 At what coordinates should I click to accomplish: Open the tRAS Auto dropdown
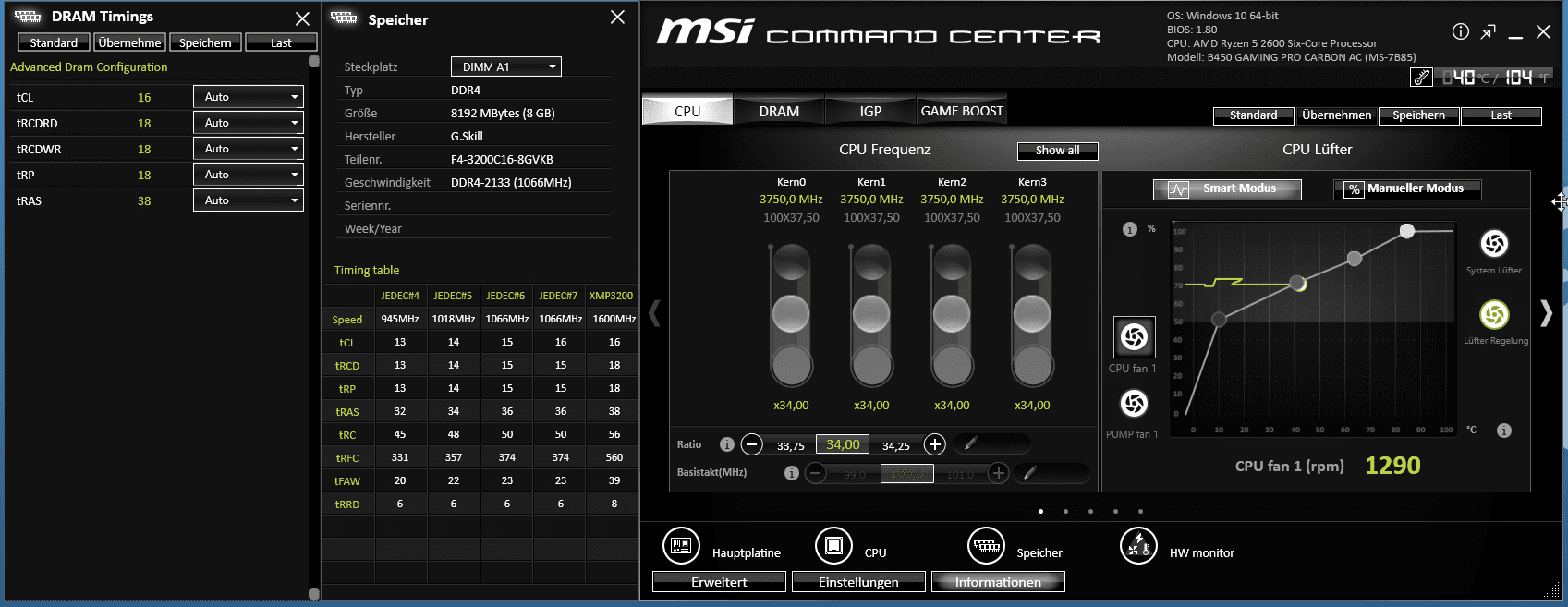[249, 200]
